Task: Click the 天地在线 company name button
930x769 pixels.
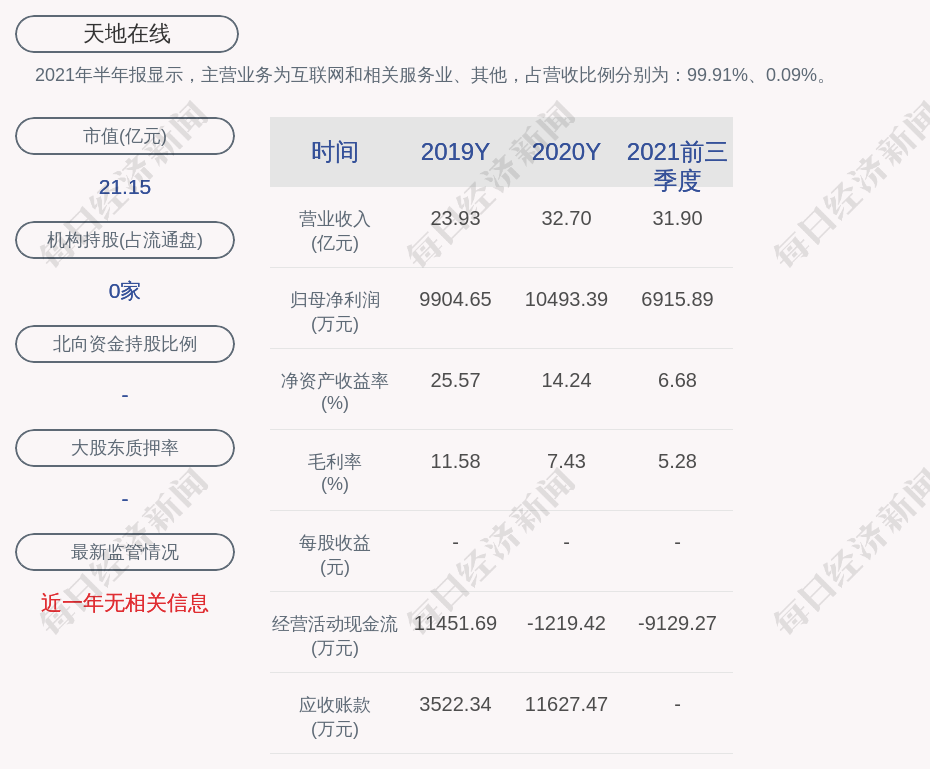Action: (x=126, y=34)
